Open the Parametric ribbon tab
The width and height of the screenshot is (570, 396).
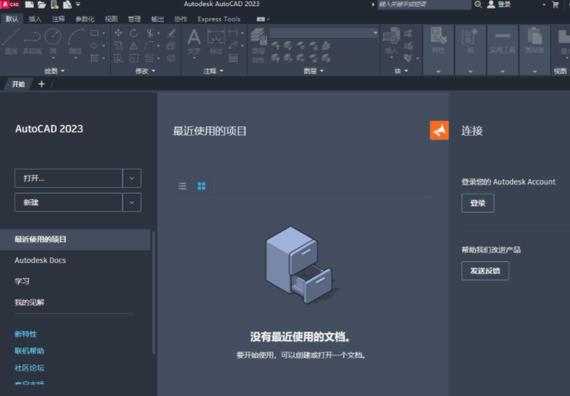[85, 19]
